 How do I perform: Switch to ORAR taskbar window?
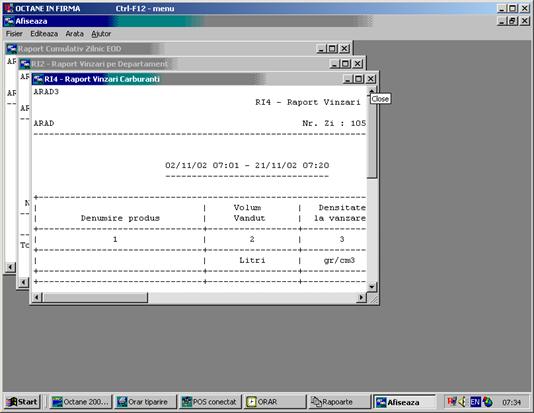point(274,402)
